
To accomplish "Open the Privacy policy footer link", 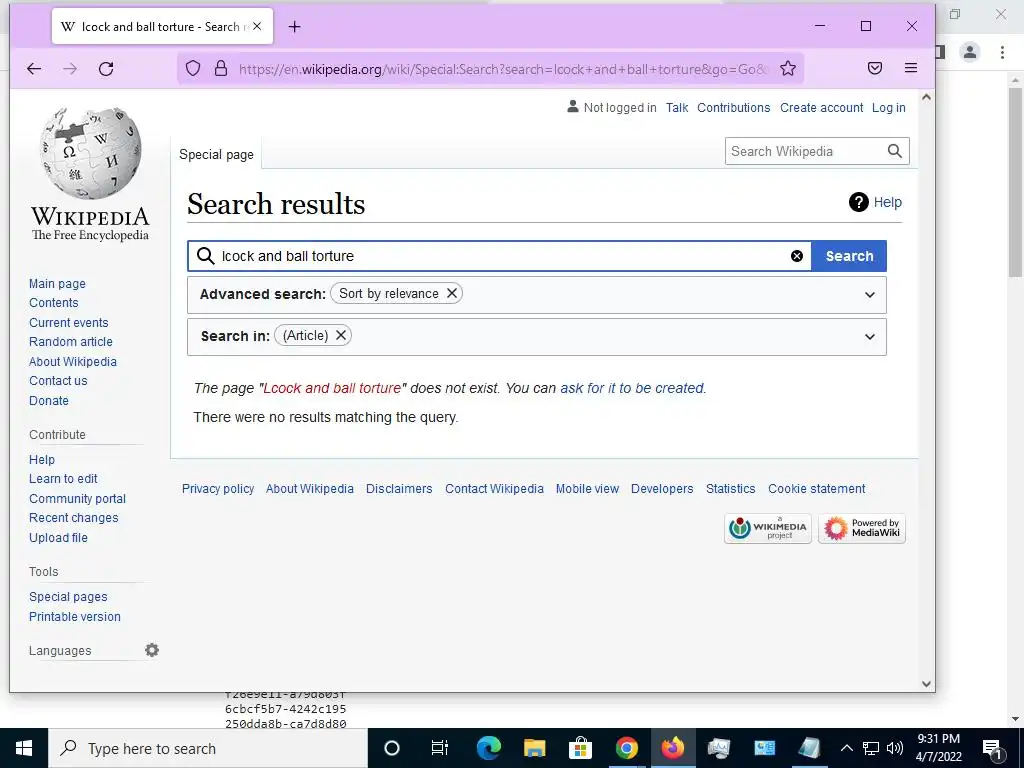I will [x=218, y=488].
